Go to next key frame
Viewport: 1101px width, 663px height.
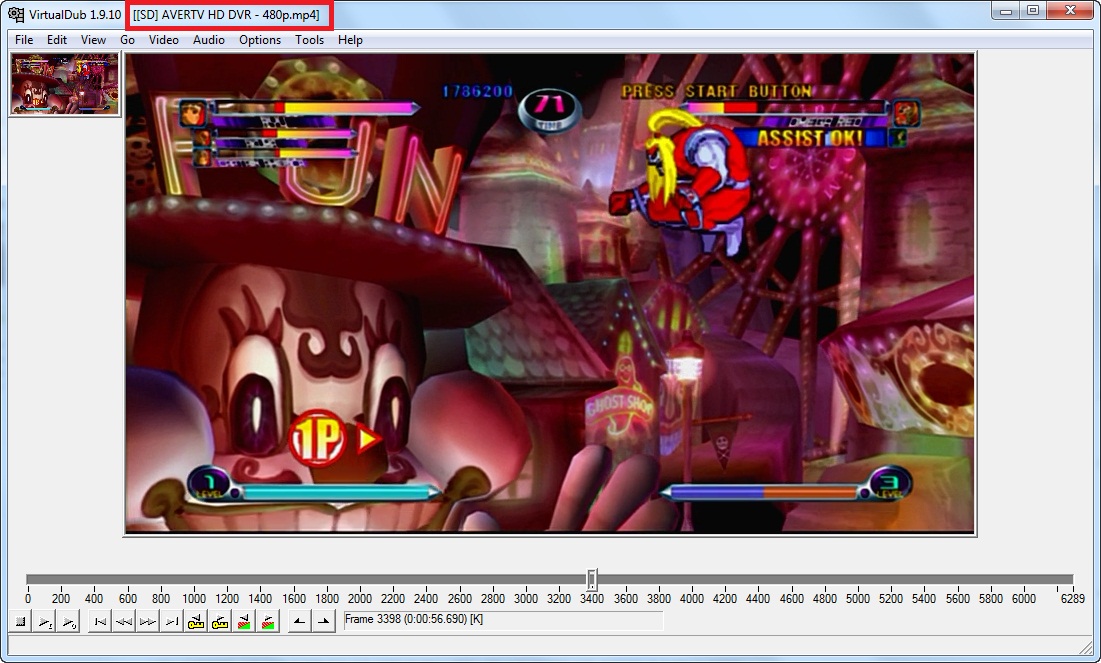point(220,622)
